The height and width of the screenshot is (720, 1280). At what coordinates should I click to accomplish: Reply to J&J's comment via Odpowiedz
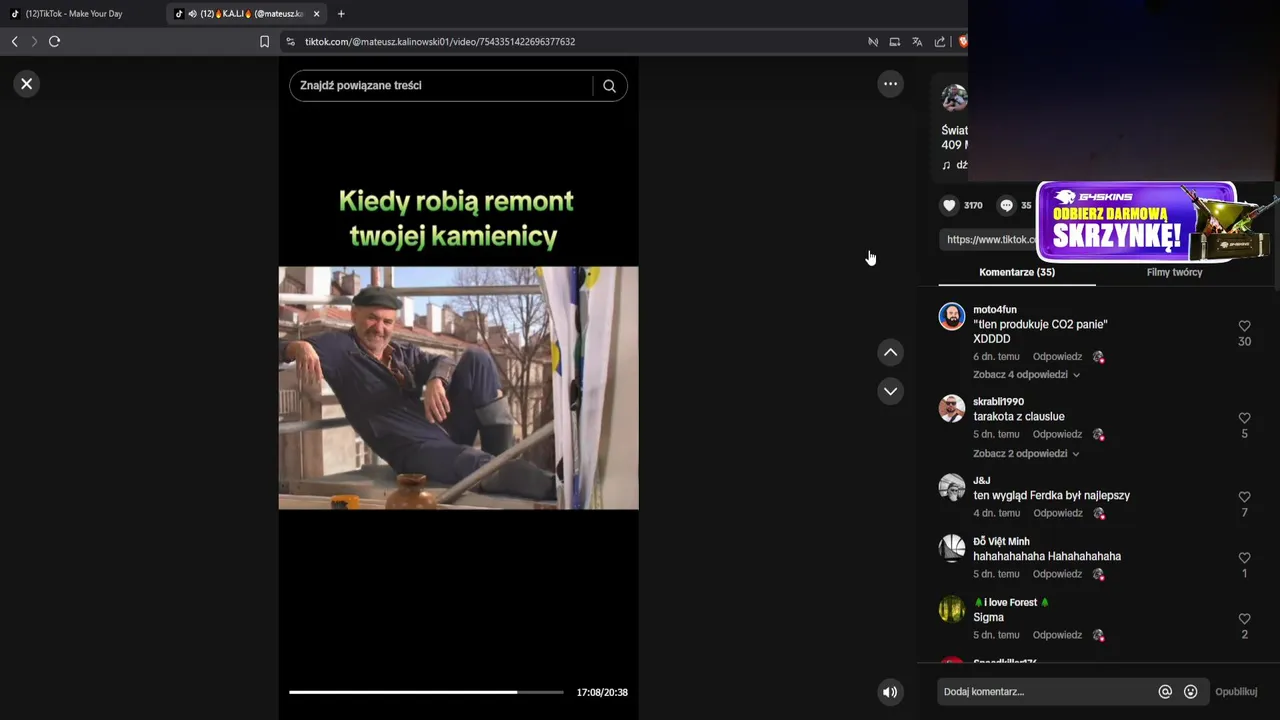[x=1058, y=514]
